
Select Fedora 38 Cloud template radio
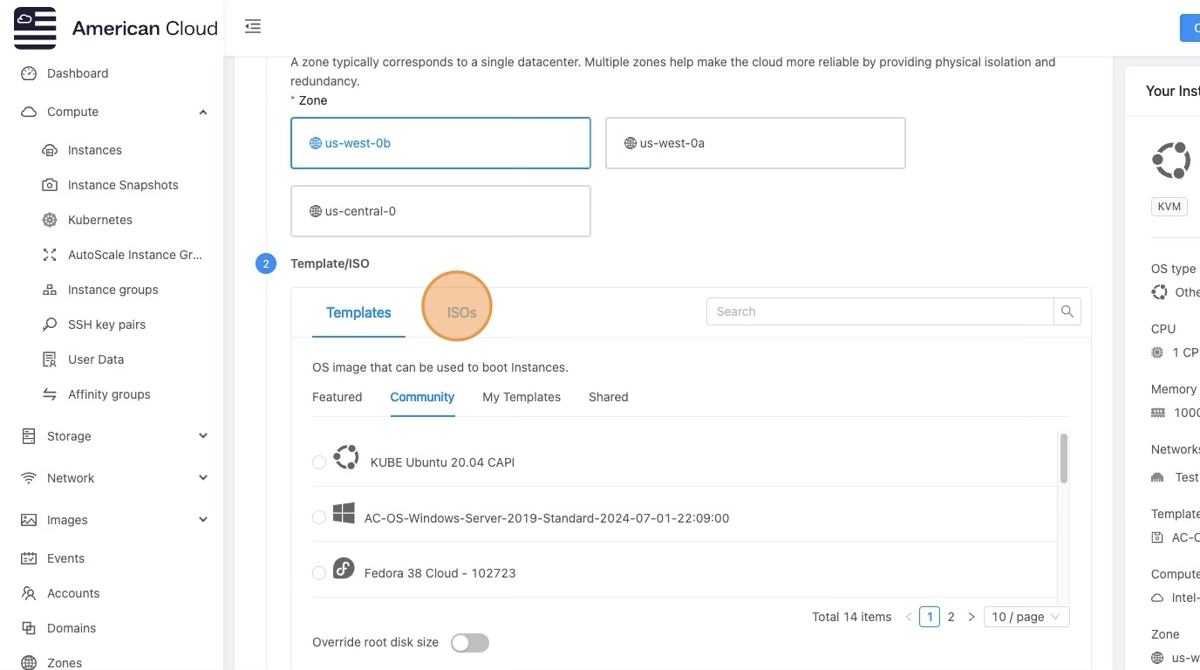coord(319,573)
